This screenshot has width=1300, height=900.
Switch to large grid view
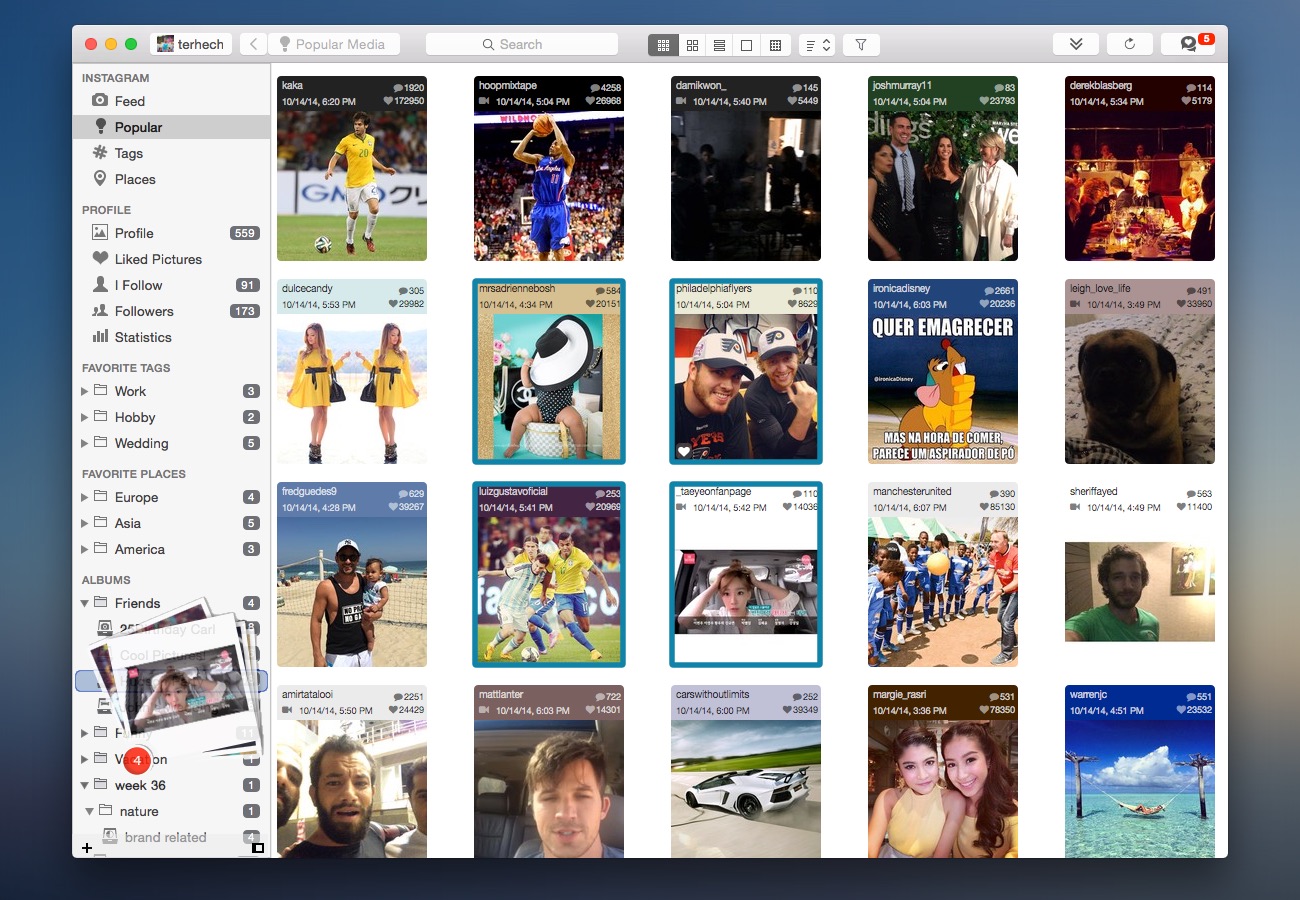tap(691, 45)
